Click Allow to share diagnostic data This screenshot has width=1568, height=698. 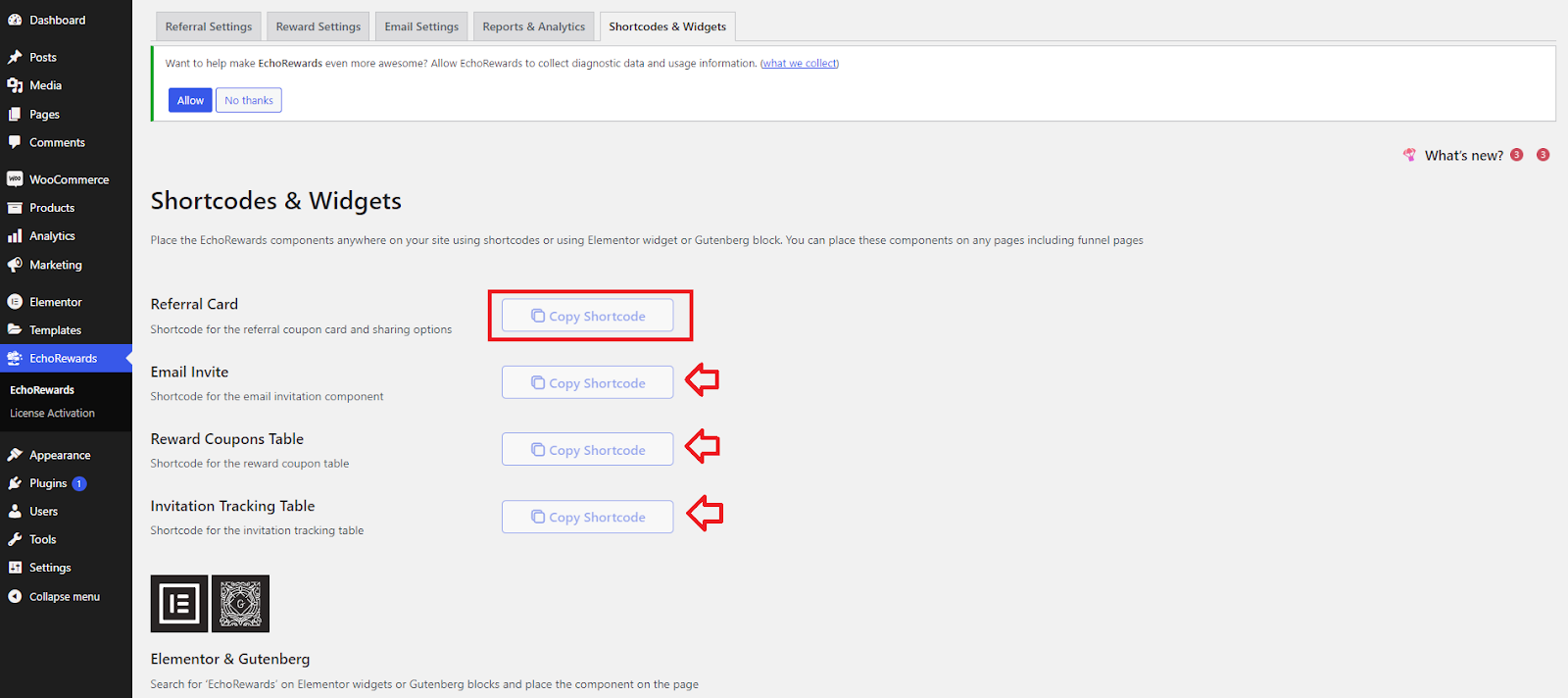click(190, 100)
